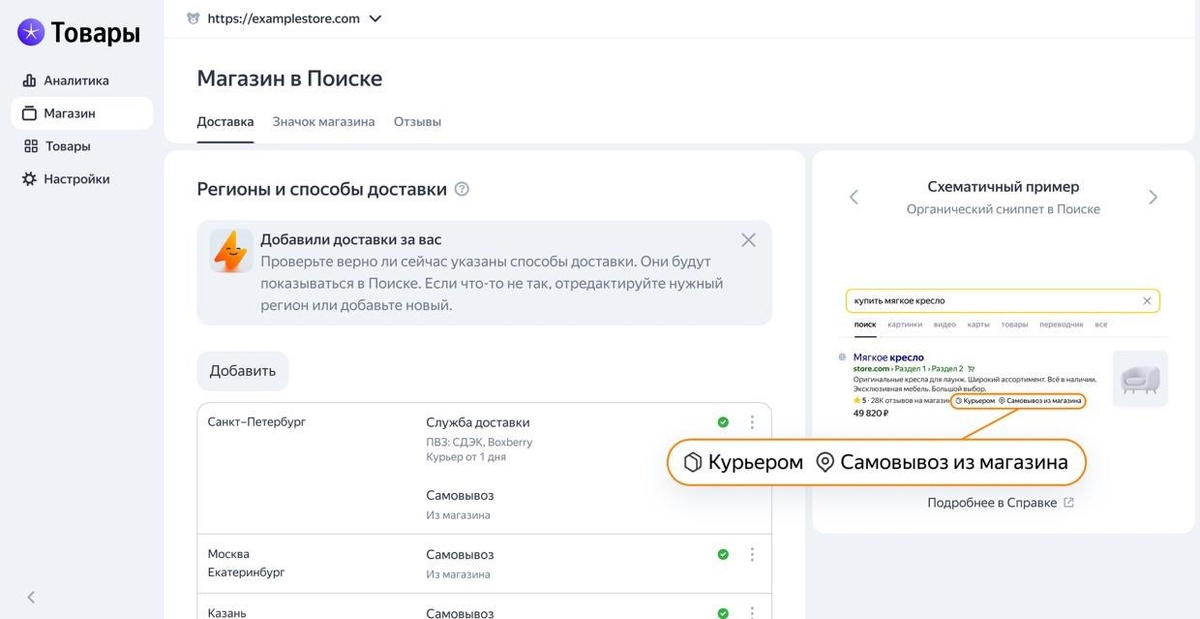Open the three-dot menu for Казань row
This screenshot has height=619, width=1200.
752,613
